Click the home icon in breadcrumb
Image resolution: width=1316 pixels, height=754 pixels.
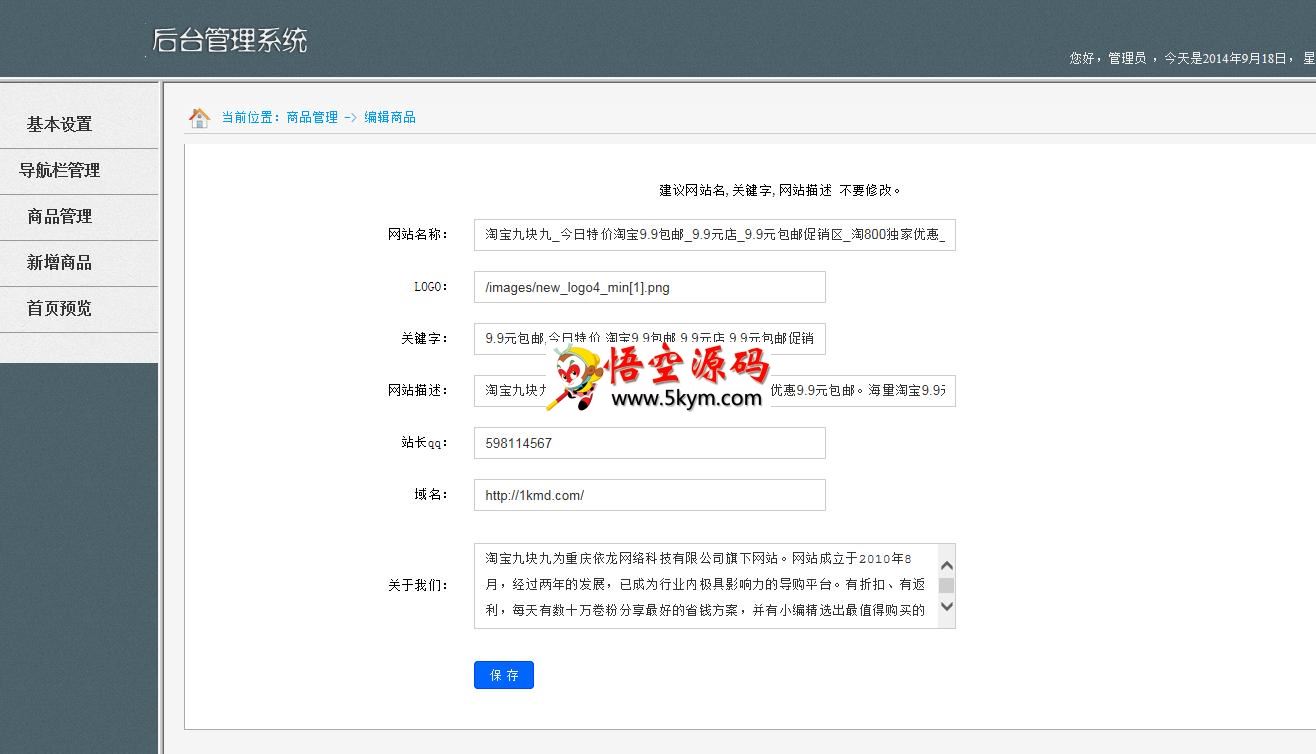[x=199, y=118]
